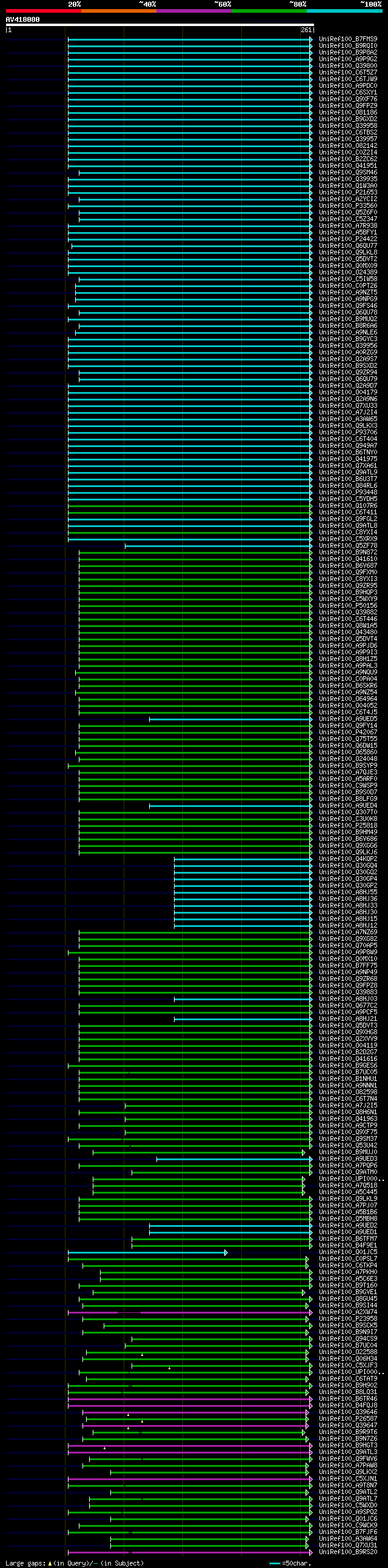Select hit UniRef100_Q01JC5
The width and height of the screenshot is (388, 1568).
tap(348, 1252)
